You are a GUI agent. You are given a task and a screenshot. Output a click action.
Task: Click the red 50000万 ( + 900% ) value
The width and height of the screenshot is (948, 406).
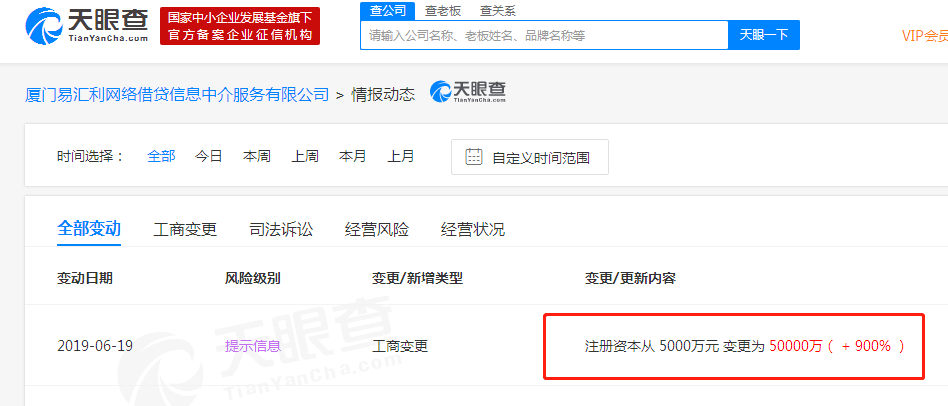(x=837, y=346)
